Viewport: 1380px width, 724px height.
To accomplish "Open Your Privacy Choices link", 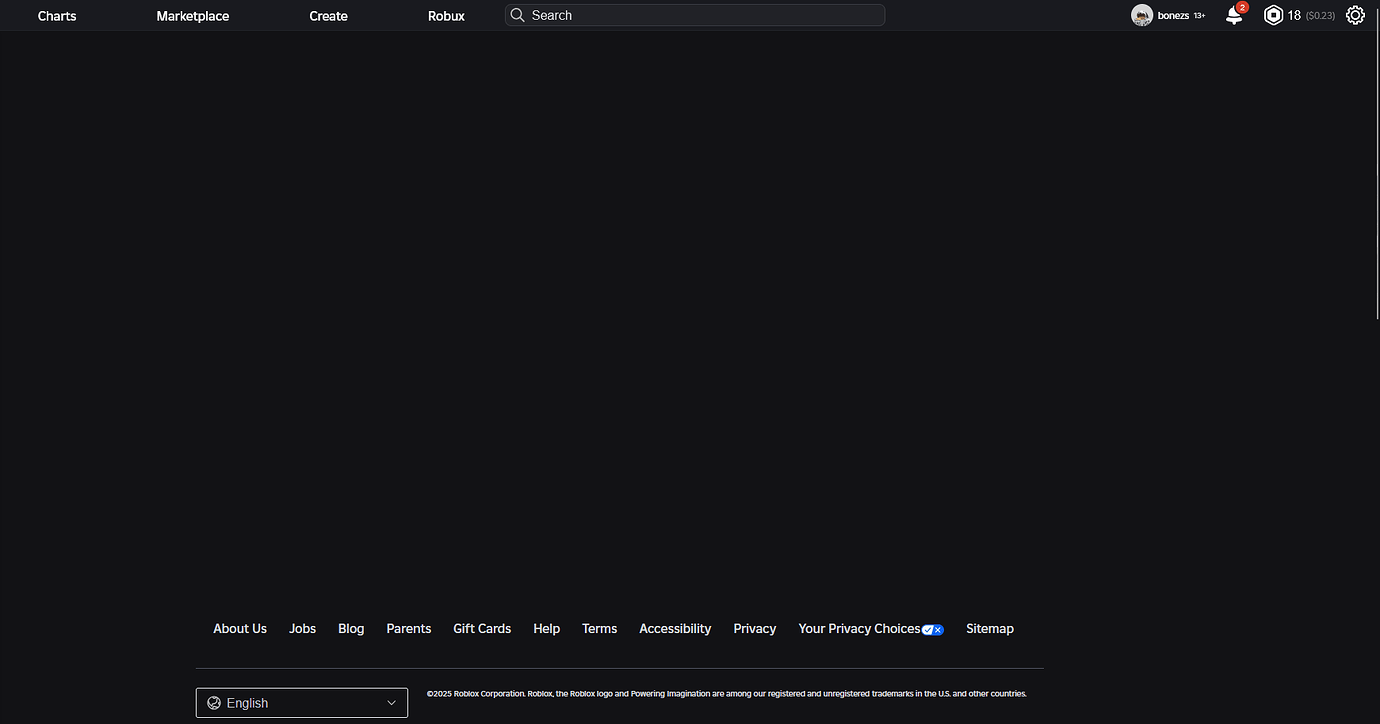I will pyautogui.click(x=859, y=629).
